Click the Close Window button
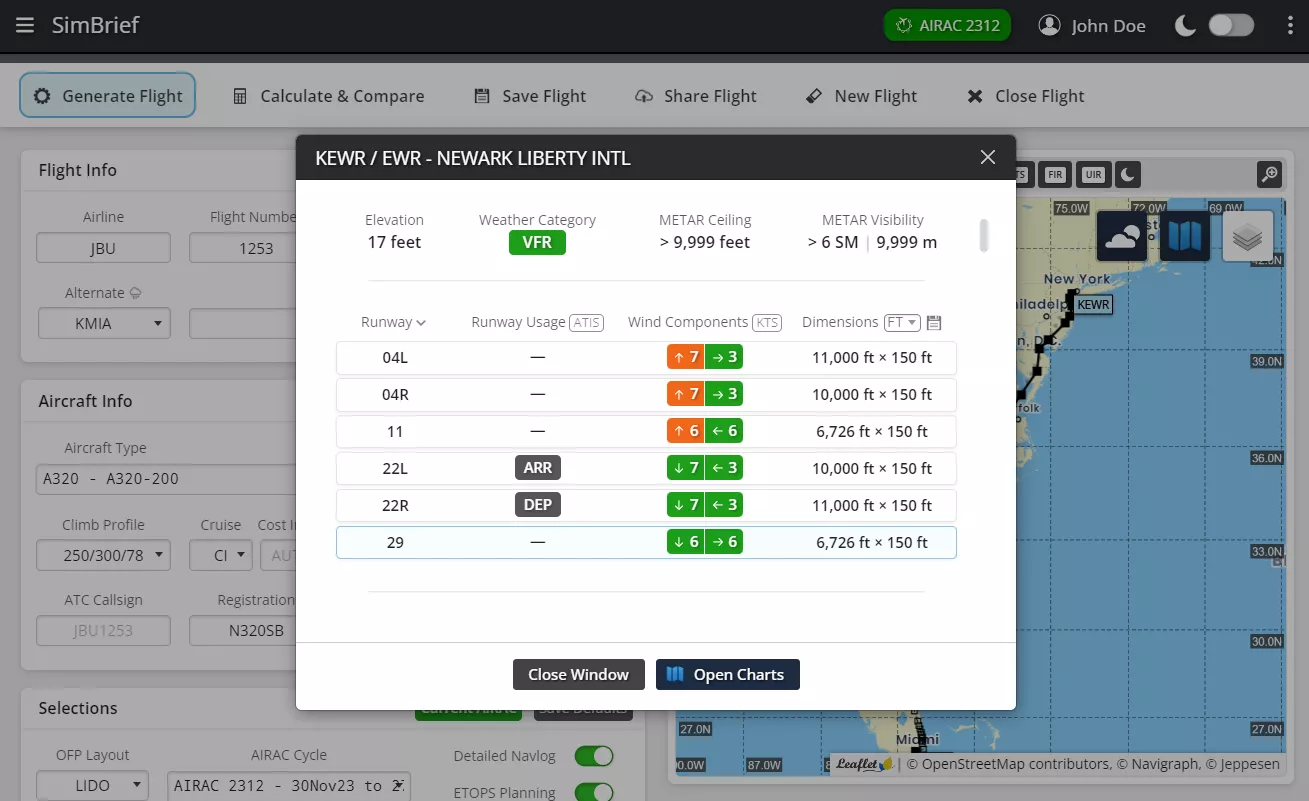This screenshot has width=1309, height=801. 578,674
